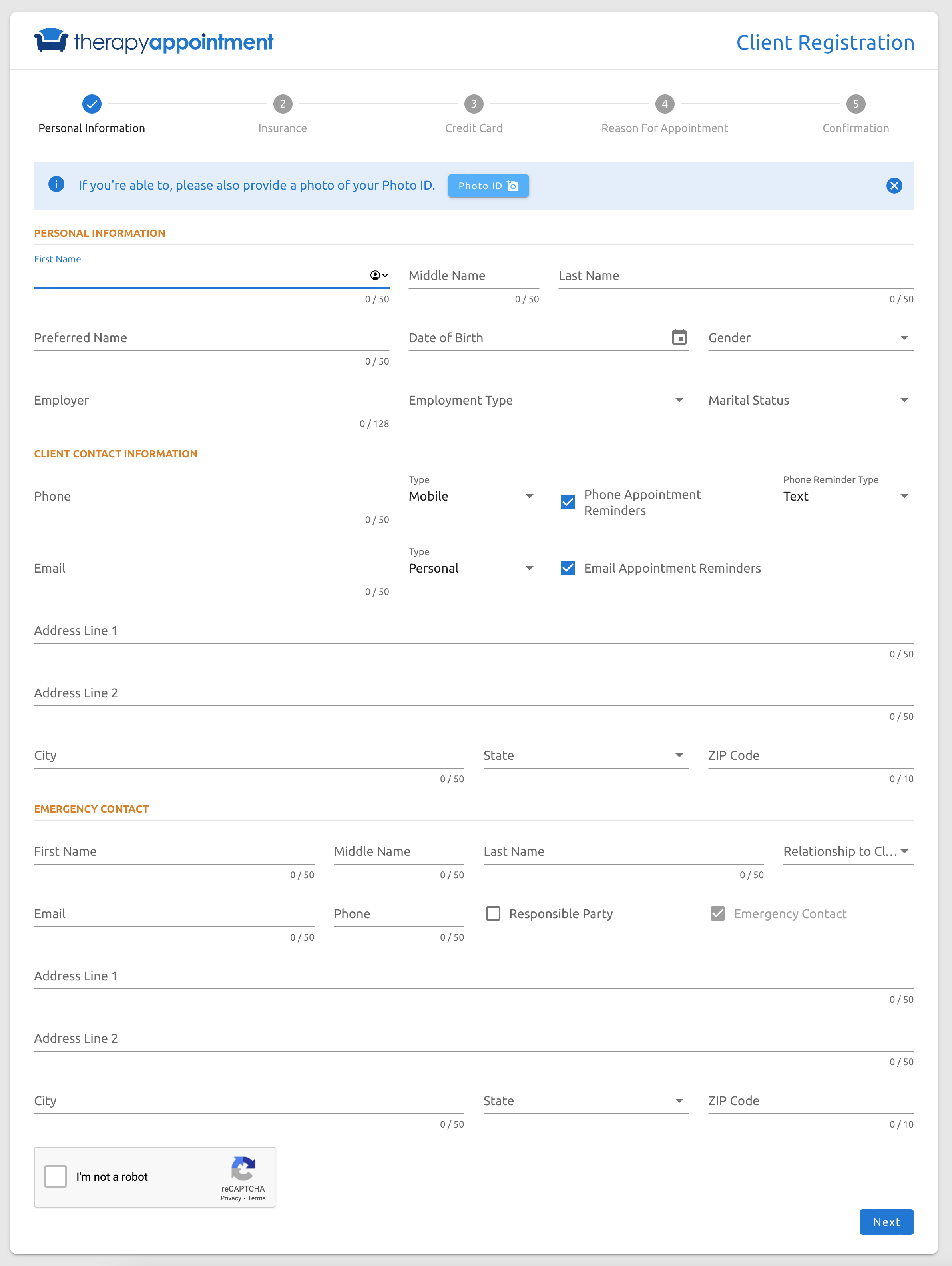
Task: Check the Responsible Party checkbox
Action: [493, 913]
